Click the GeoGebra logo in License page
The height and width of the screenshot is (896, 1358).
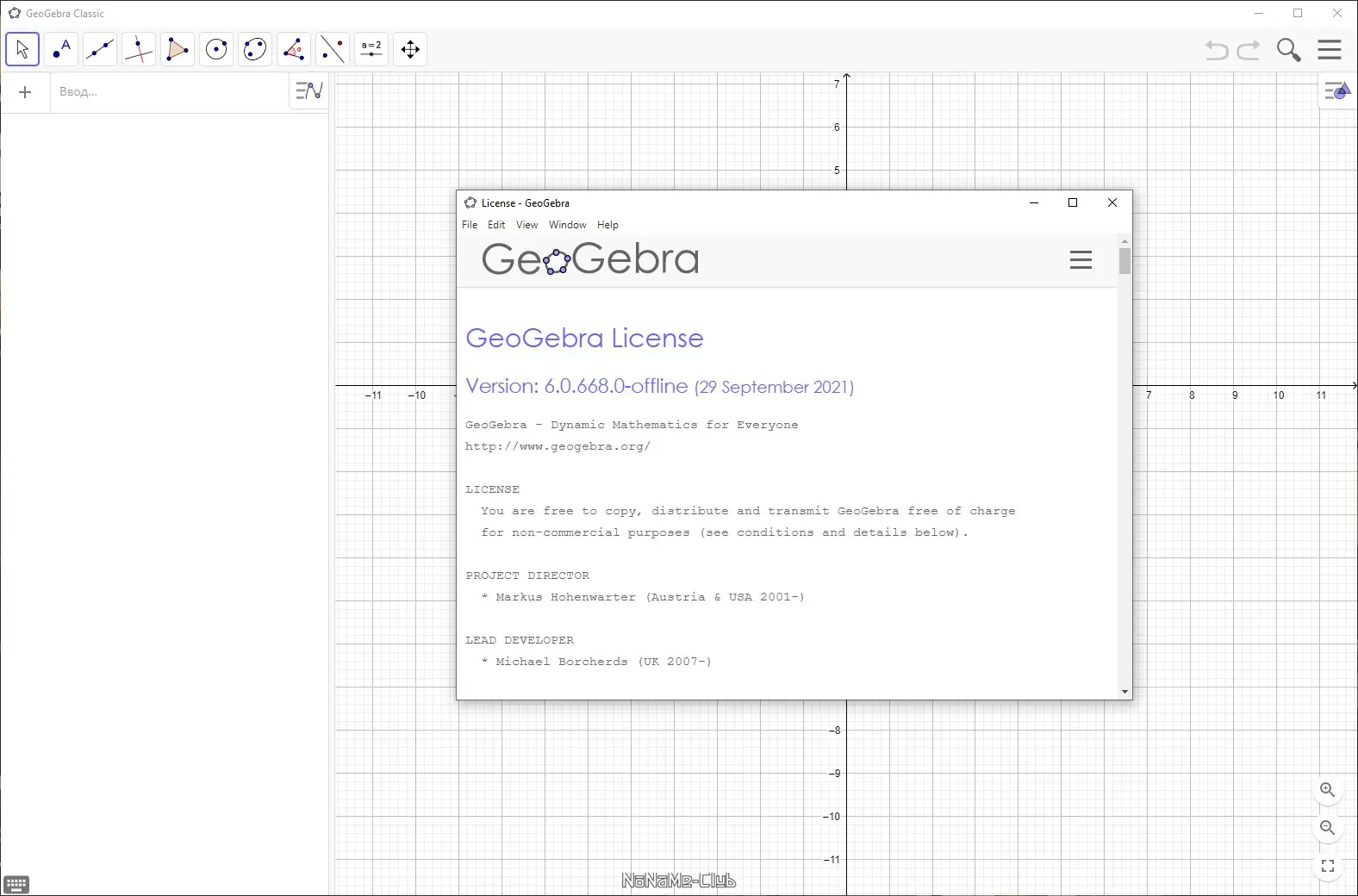click(590, 258)
